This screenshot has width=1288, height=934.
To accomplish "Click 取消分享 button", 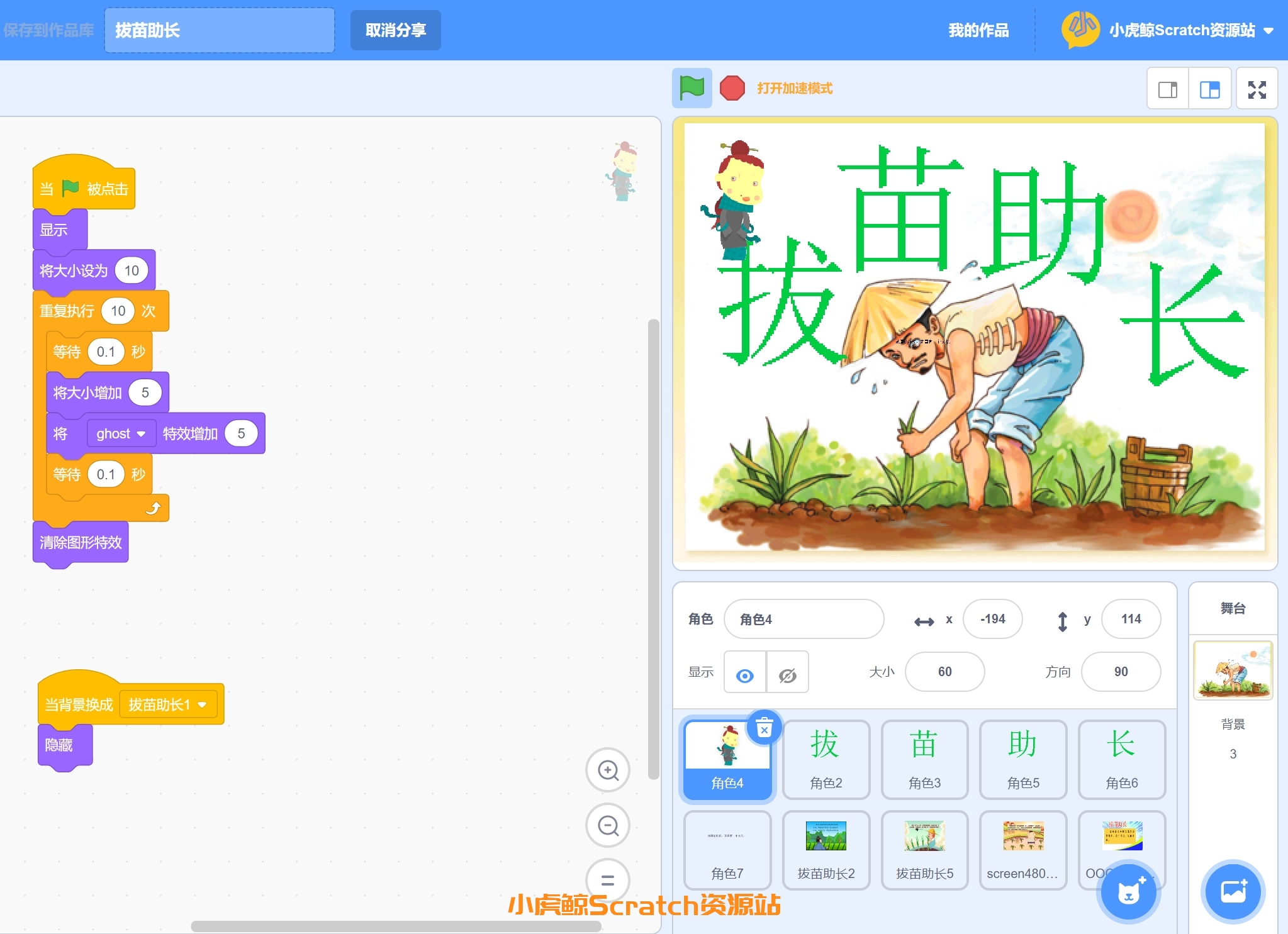I will coord(395,30).
